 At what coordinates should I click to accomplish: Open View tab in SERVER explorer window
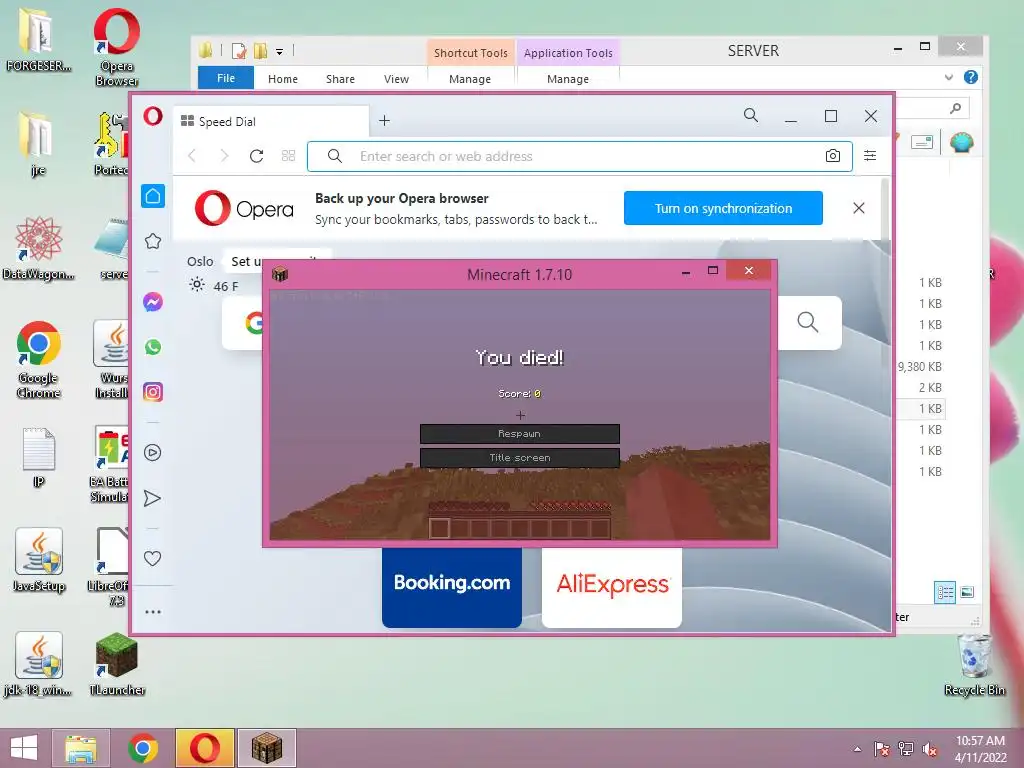pos(396,79)
